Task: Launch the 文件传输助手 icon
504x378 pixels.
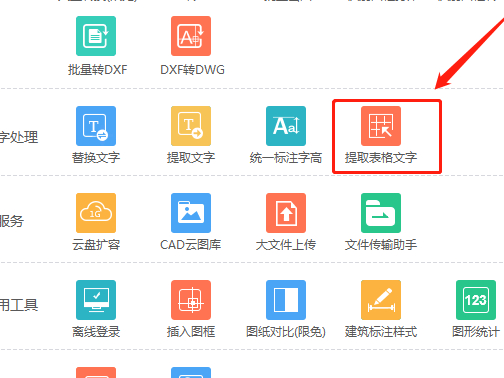Action: tap(381, 213)
